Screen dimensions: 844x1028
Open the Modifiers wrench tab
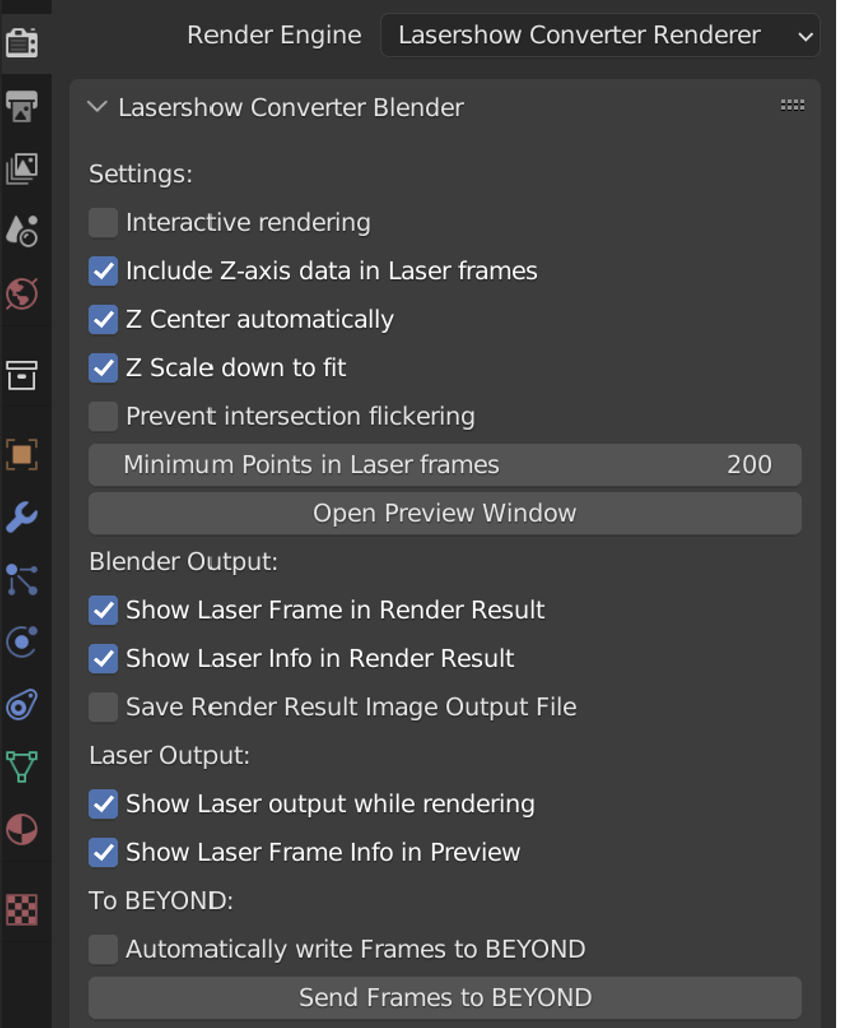pos(22,517)
